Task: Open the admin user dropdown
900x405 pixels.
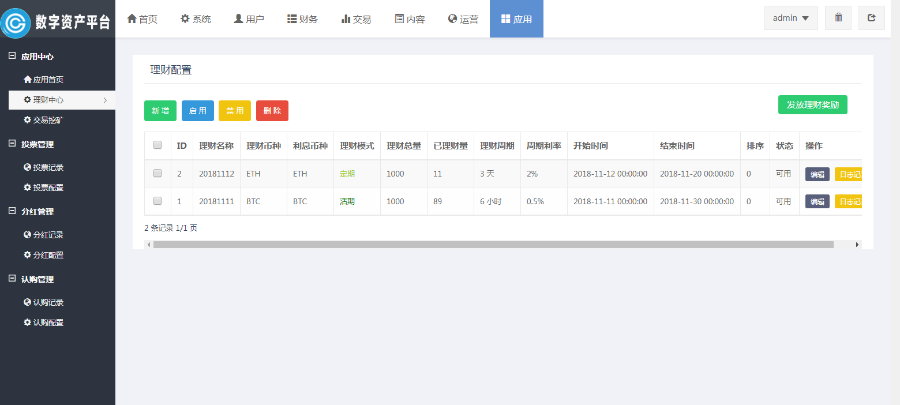Action: coord(790,18)
